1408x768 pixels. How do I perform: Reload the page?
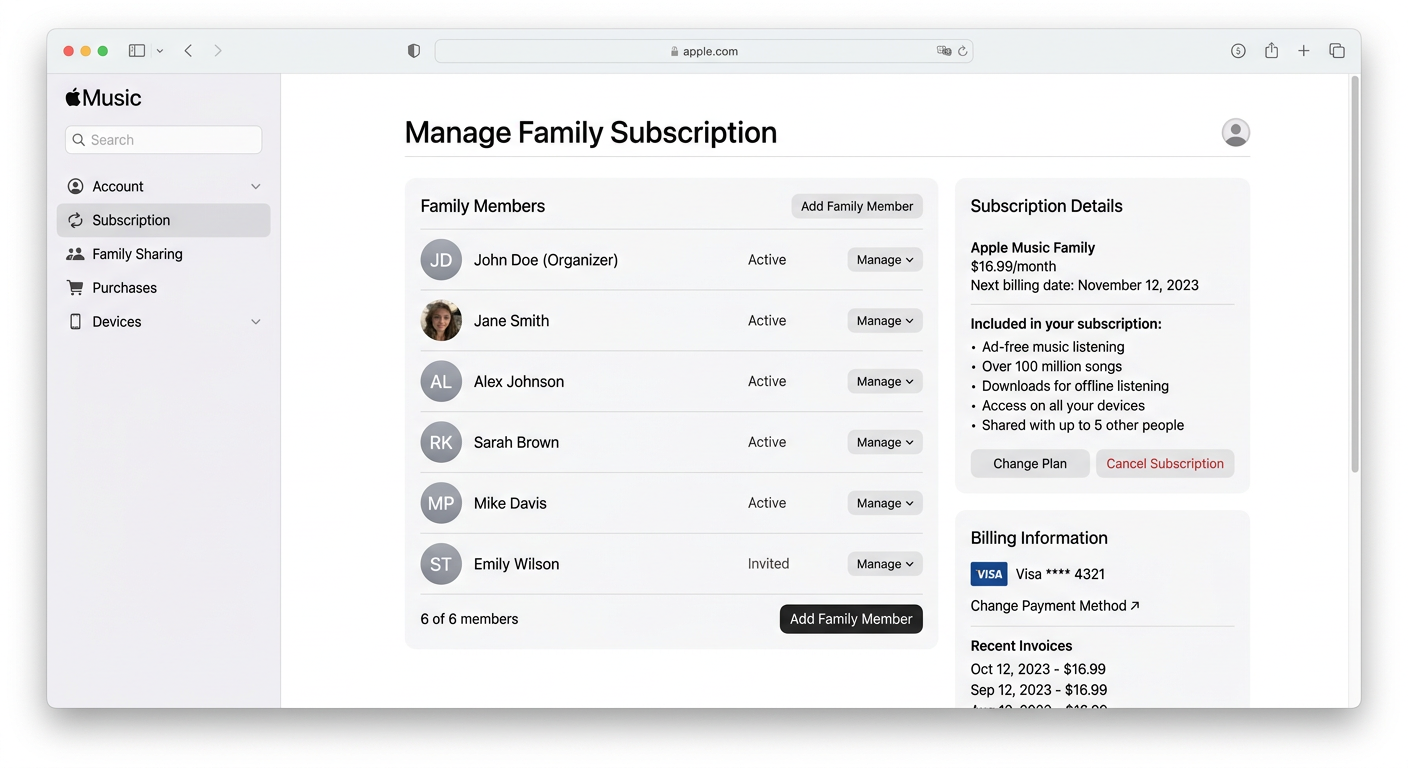tap(963, 51)
